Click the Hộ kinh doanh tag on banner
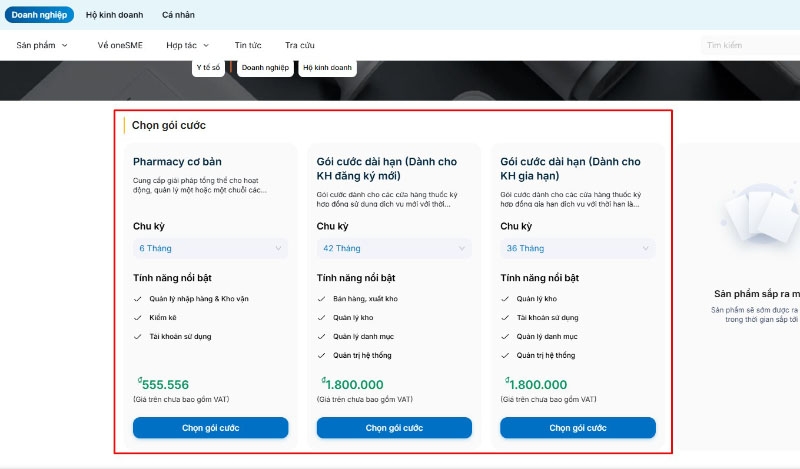 click(x=328, y=67)
